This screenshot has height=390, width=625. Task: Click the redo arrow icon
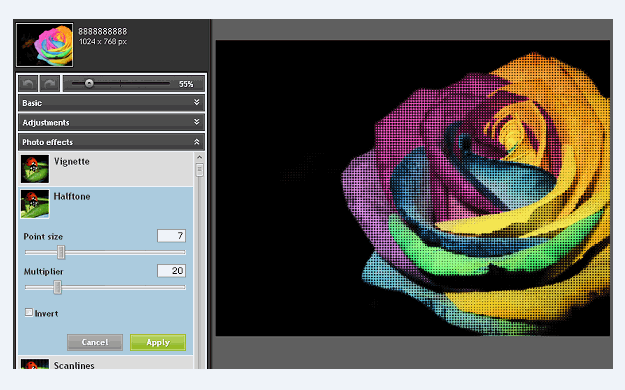(x=50, y=84)
